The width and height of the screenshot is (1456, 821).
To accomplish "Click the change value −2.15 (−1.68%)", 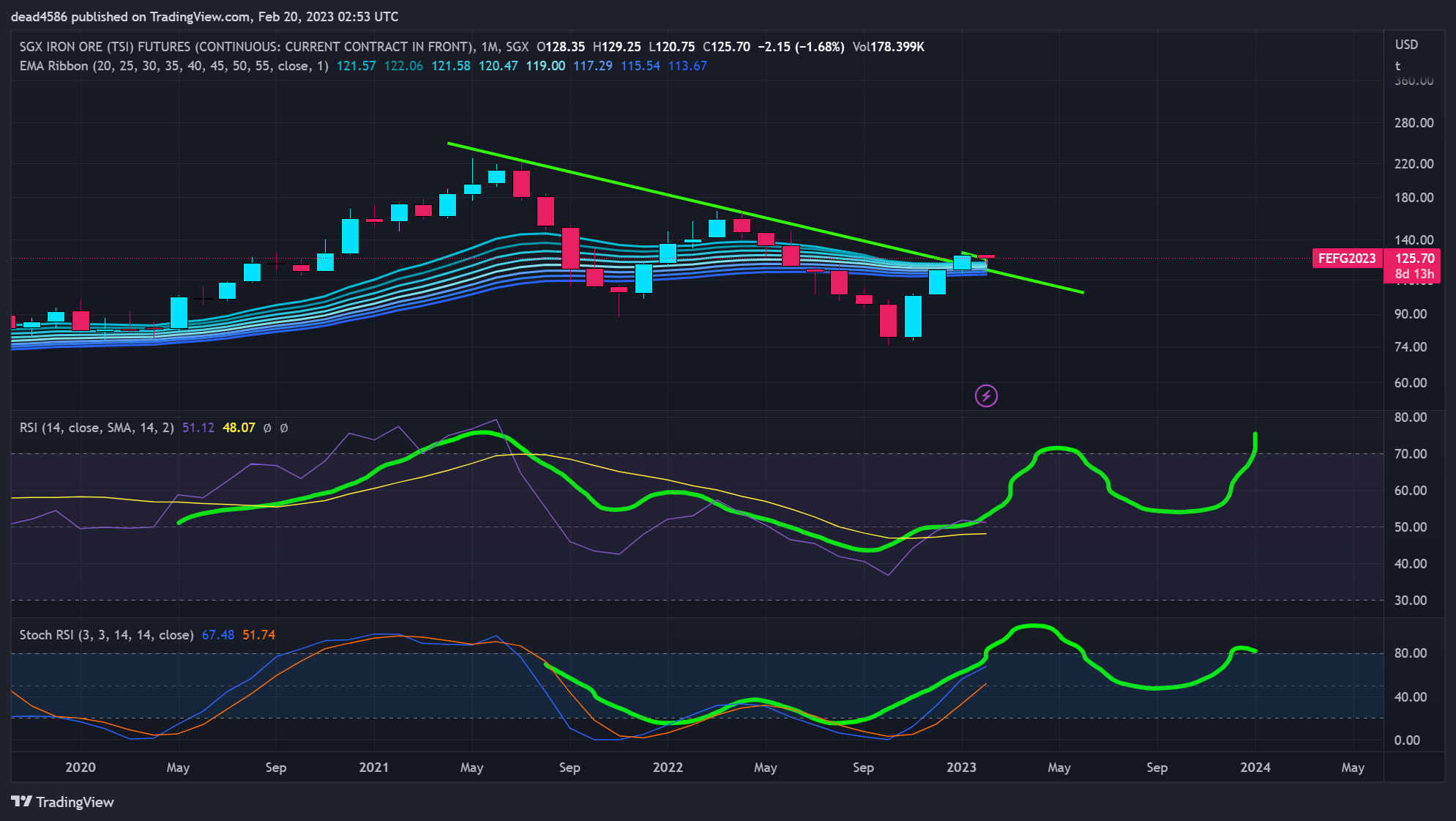I will click(801, 46).
